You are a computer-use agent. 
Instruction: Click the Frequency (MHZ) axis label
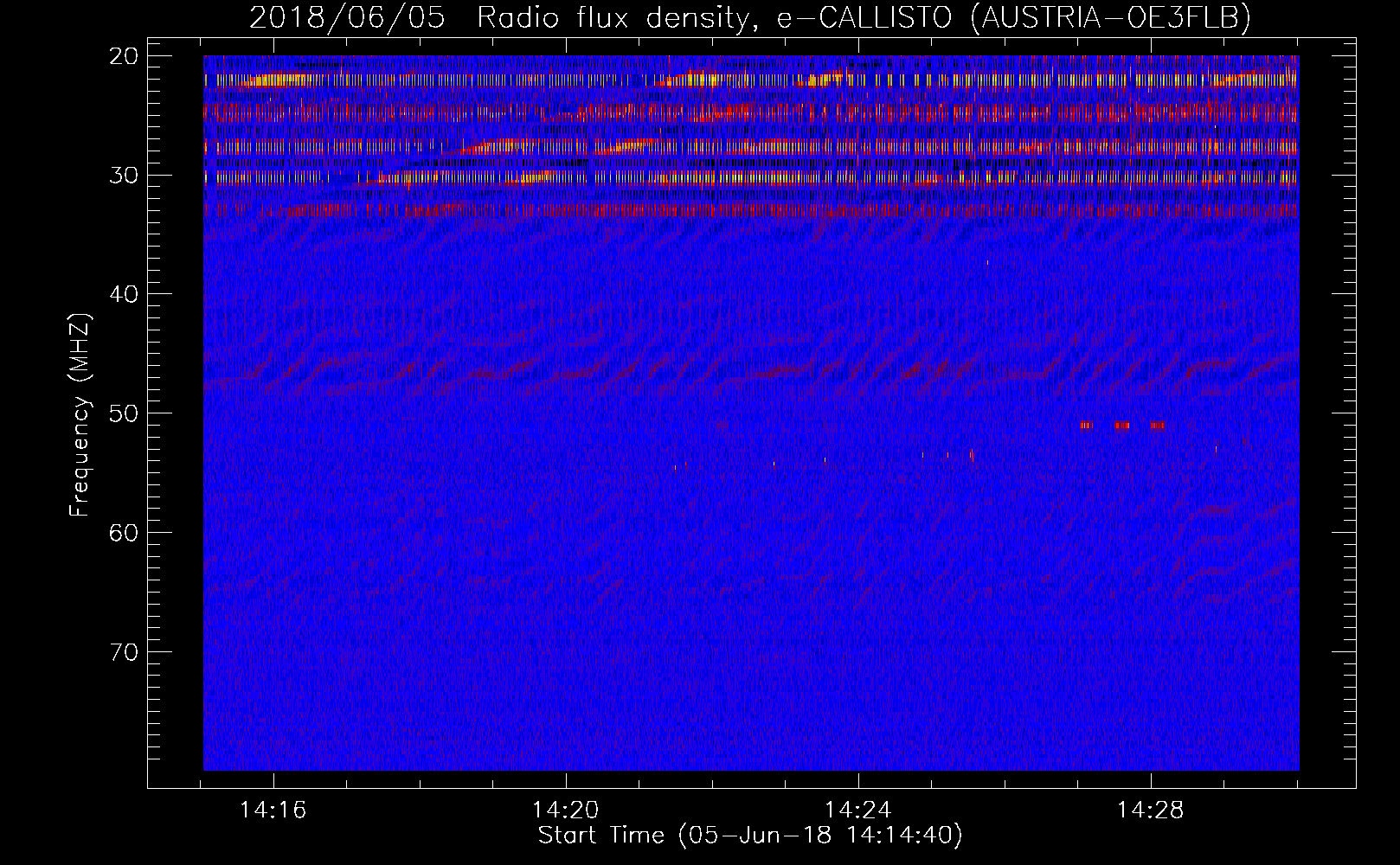click(80, 415)
